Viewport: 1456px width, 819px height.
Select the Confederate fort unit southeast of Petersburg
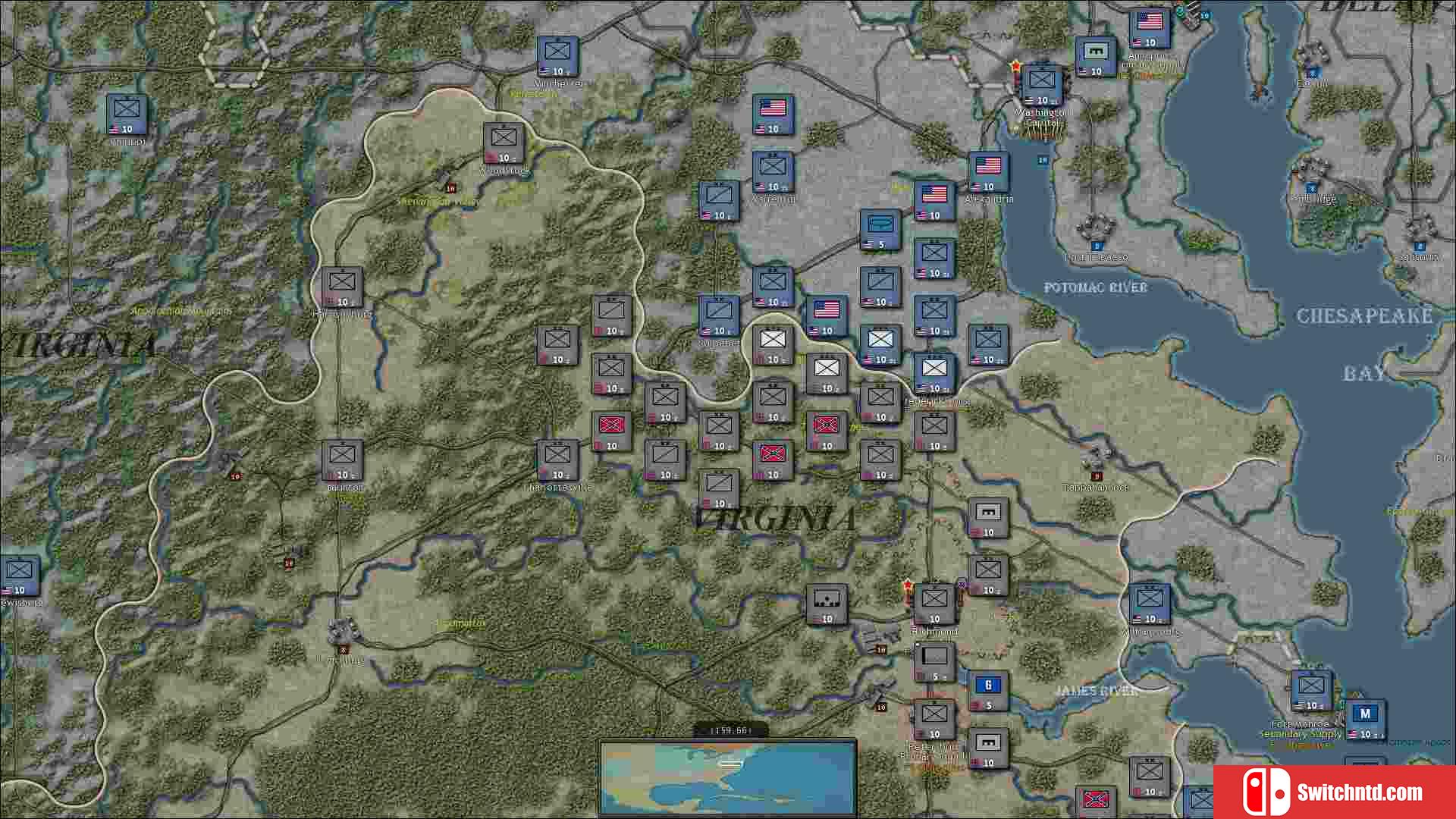[988, 748]
